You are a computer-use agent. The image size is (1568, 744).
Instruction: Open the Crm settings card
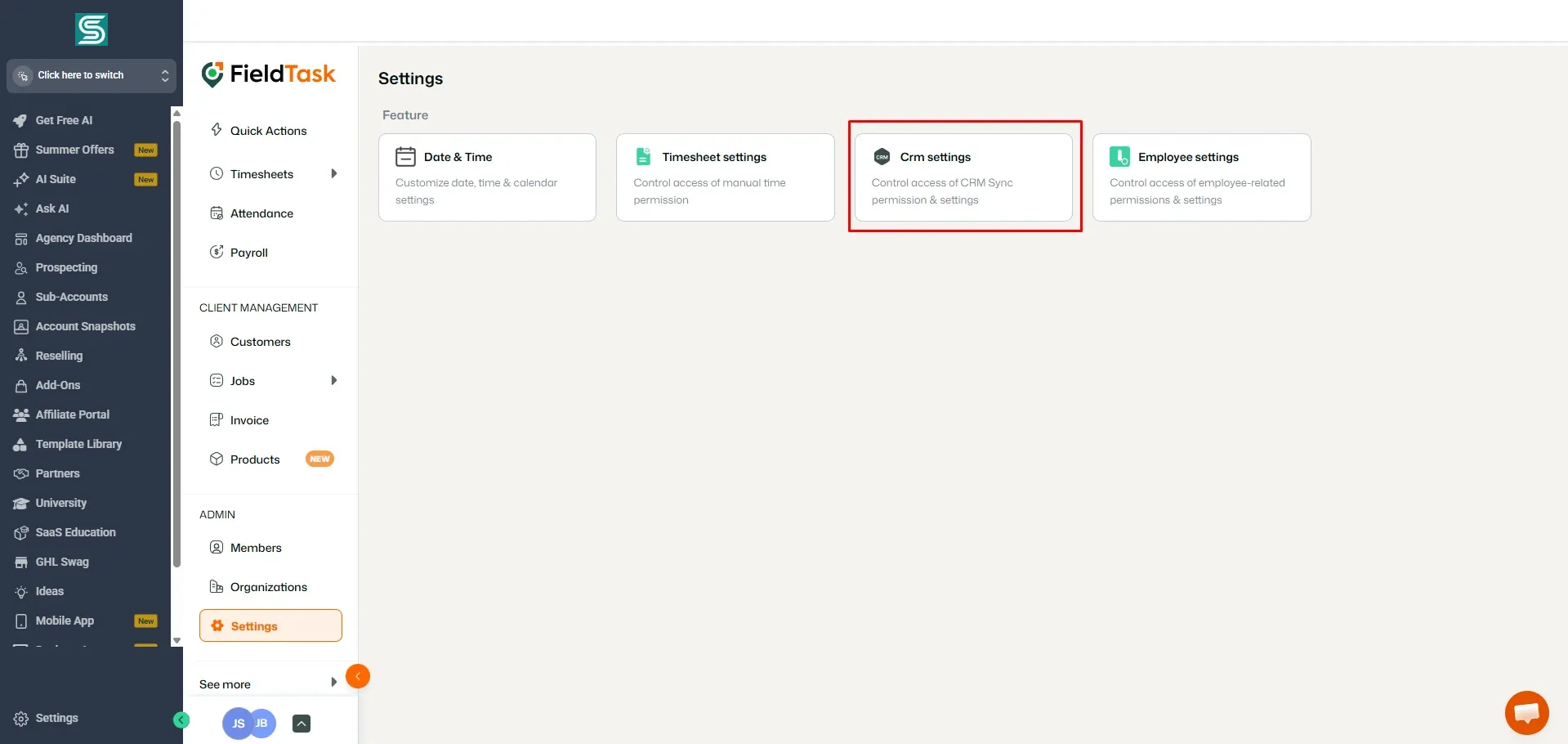click(963, 177)
